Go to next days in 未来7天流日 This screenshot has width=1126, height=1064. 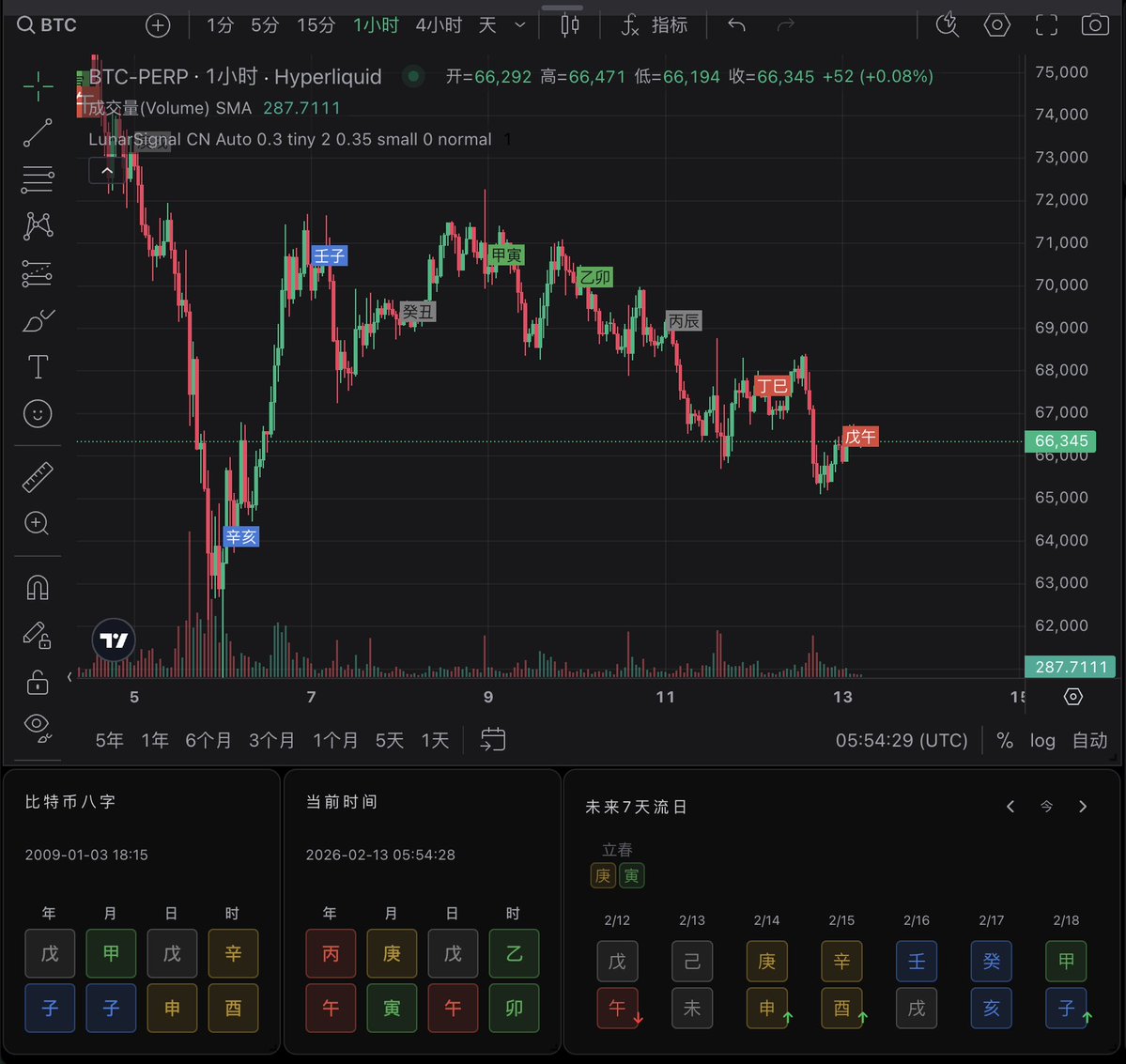(x=1083, y=807)
